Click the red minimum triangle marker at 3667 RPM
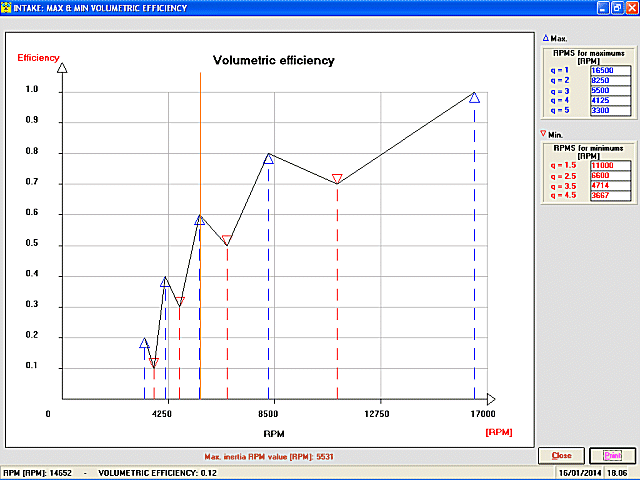Image resolution: width=640 pixels, height=480 pixels. 153,362
